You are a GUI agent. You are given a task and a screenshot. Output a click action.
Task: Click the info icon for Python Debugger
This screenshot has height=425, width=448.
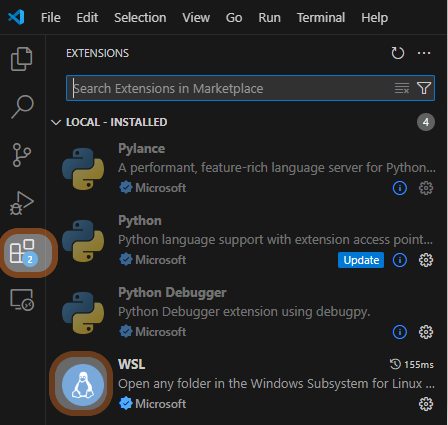tap(400, 332)
